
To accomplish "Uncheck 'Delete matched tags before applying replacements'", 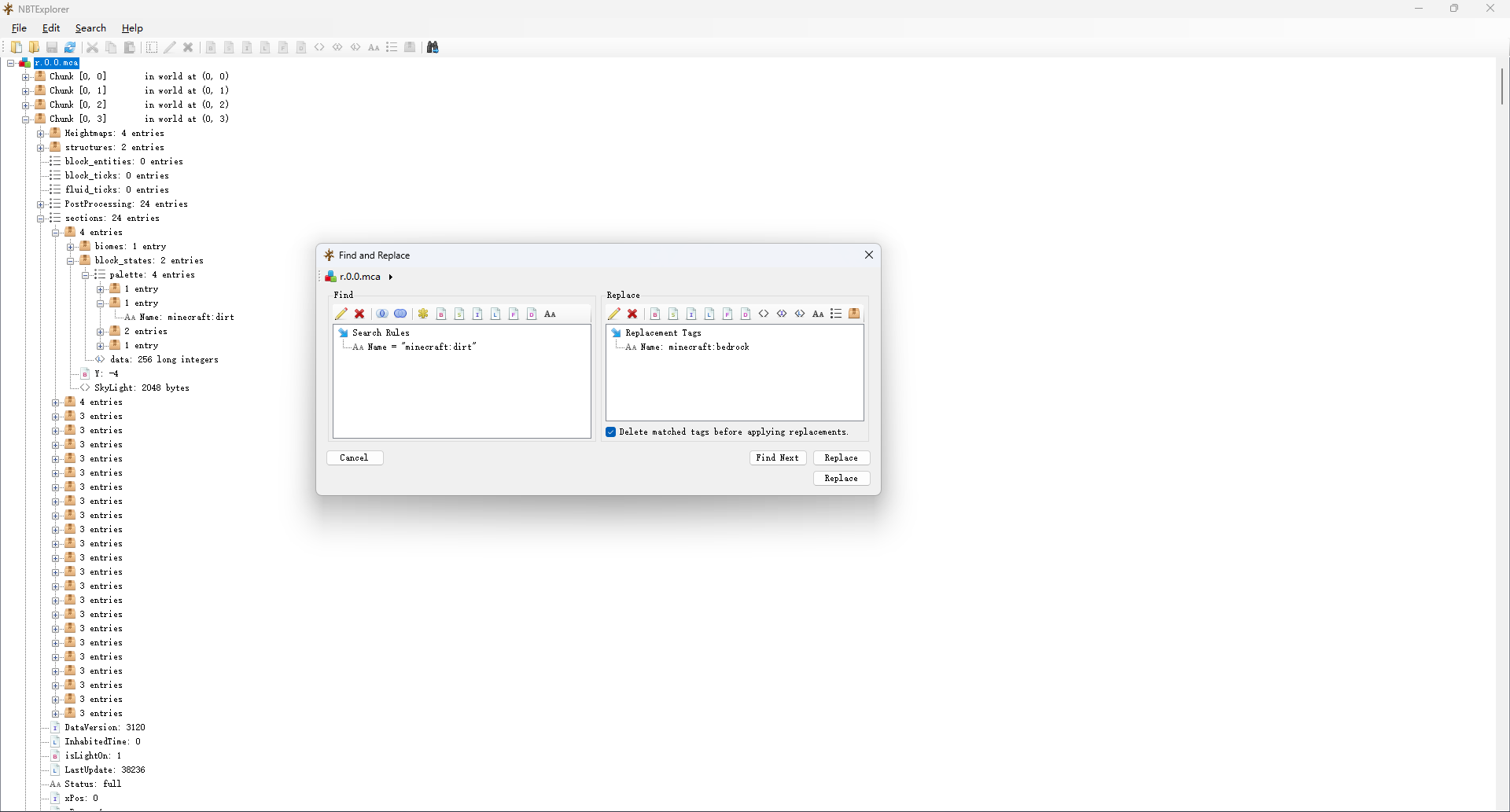I will 612,432.
